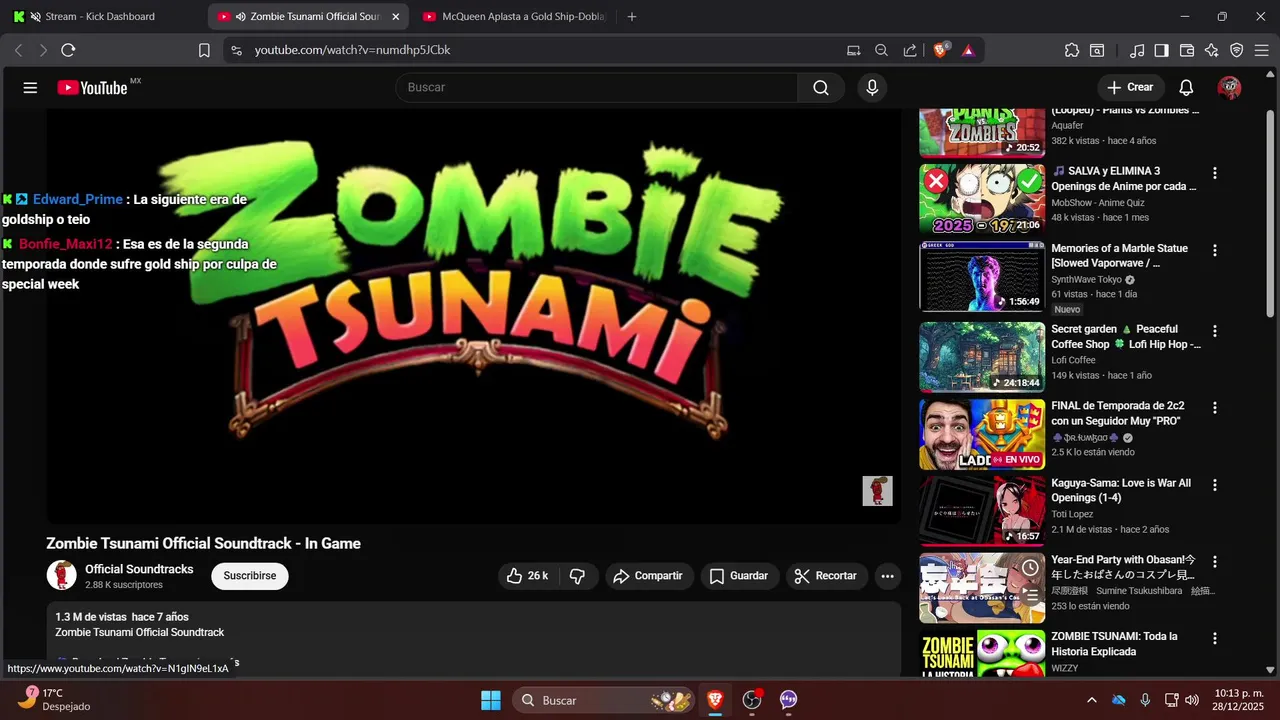The height and width of the screenshot is (720, 1280).
Task: Open the YouTube account avatar menu
Action: pyautogui.click(x=1229, y=88)
